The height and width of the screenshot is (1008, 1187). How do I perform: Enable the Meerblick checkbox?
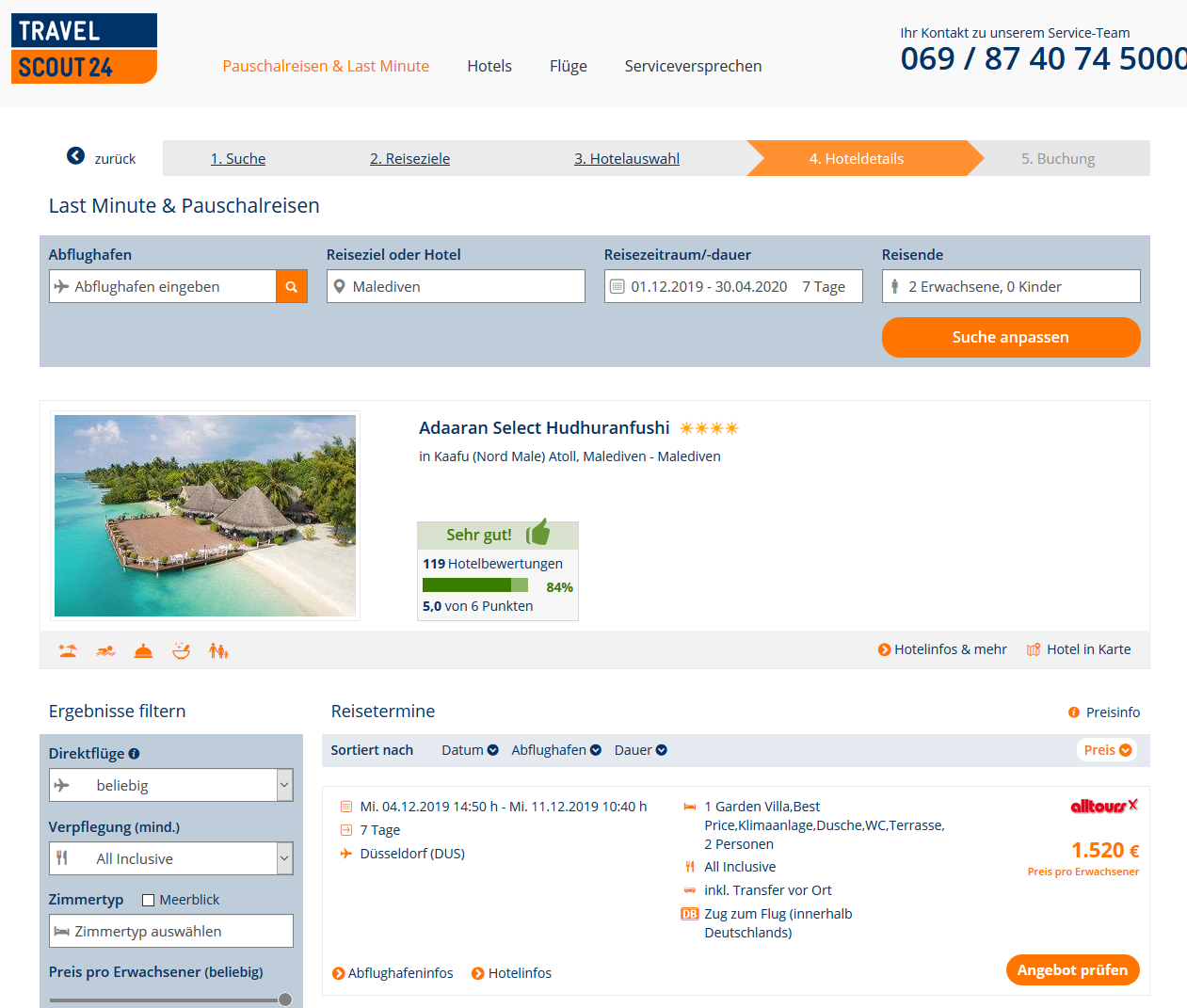148,901
